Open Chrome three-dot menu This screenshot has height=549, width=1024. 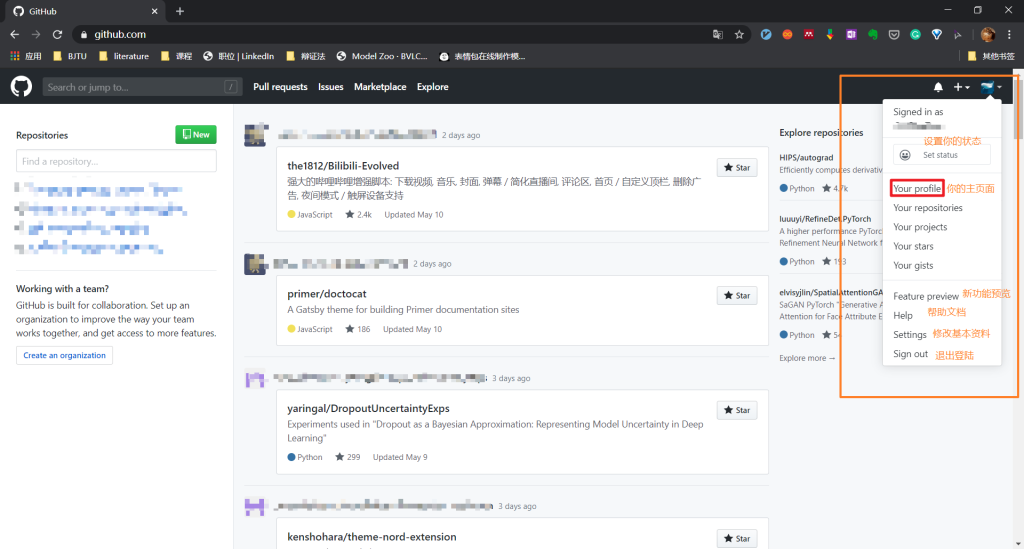[1010, 35]
